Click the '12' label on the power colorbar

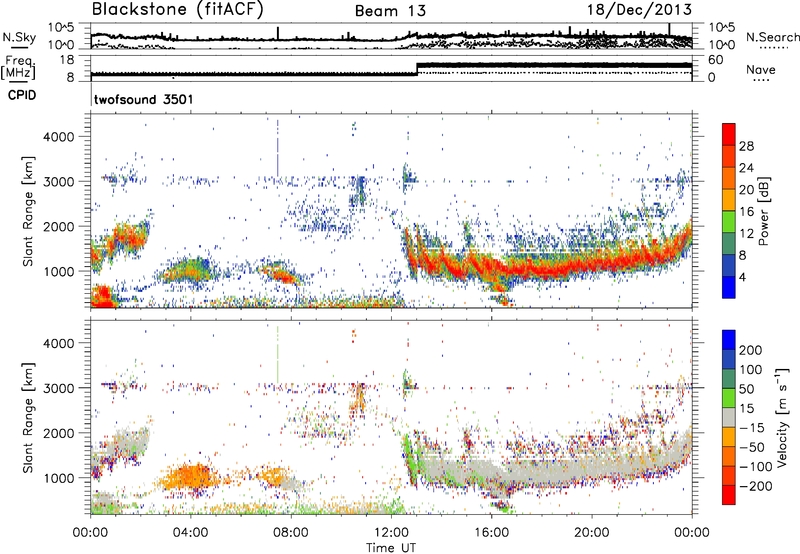point(746,234)
